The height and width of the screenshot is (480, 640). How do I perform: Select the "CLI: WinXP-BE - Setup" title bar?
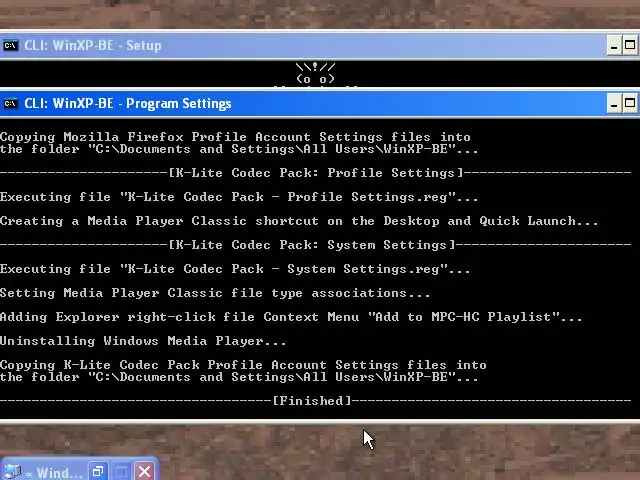click(x=320, y=45)
